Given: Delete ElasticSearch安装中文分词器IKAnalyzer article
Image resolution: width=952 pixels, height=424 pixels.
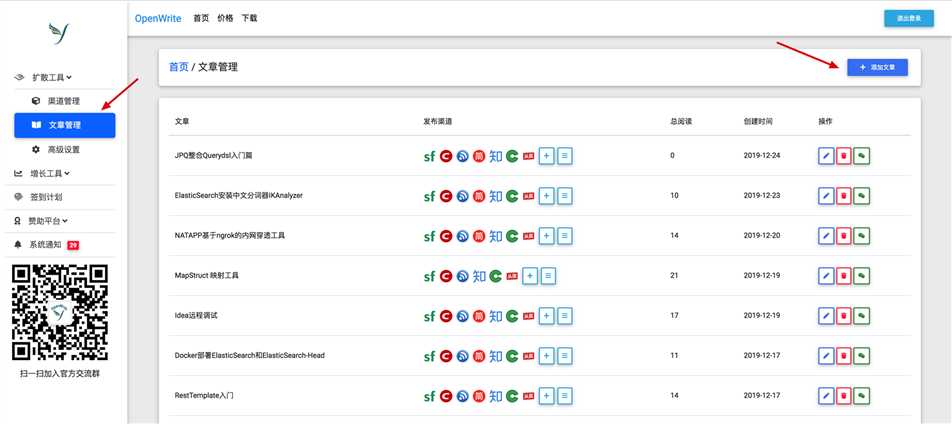Looking at the screenshot, I should (x=844, y=196).
